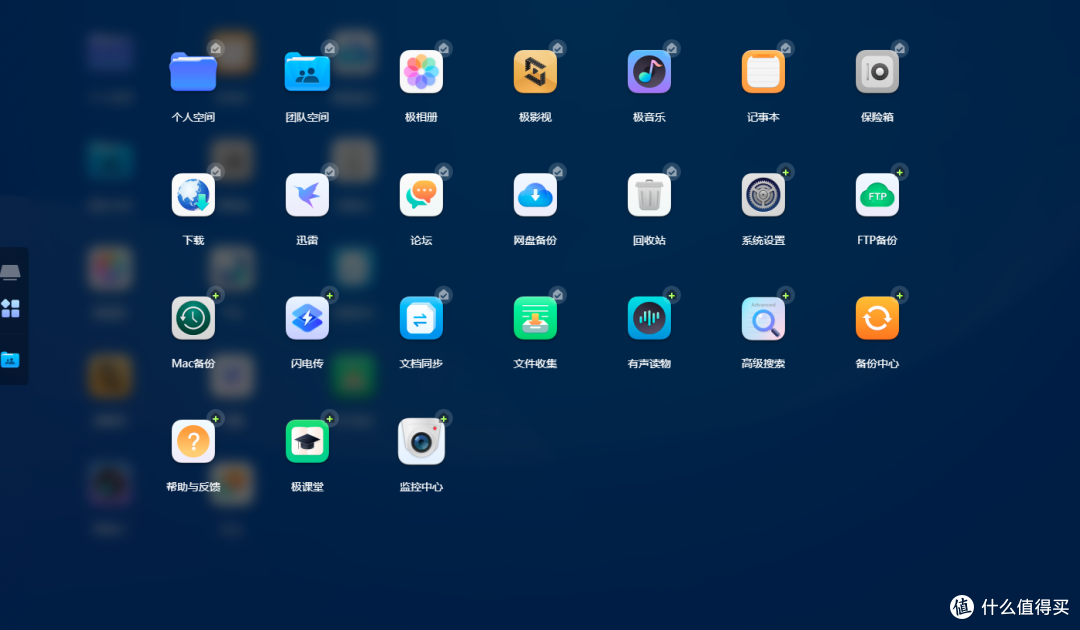Click the check badge on 记事本
The height and width of the screenshot is (630, 1080).
[785, 48]
